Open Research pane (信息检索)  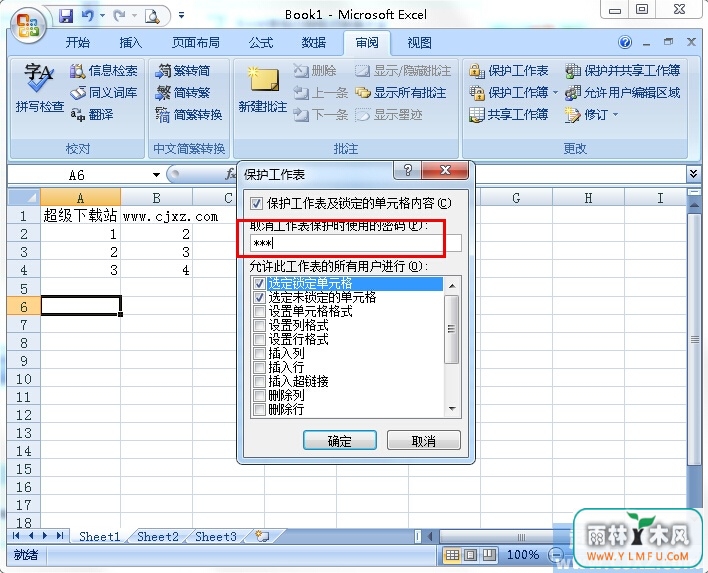104,70
